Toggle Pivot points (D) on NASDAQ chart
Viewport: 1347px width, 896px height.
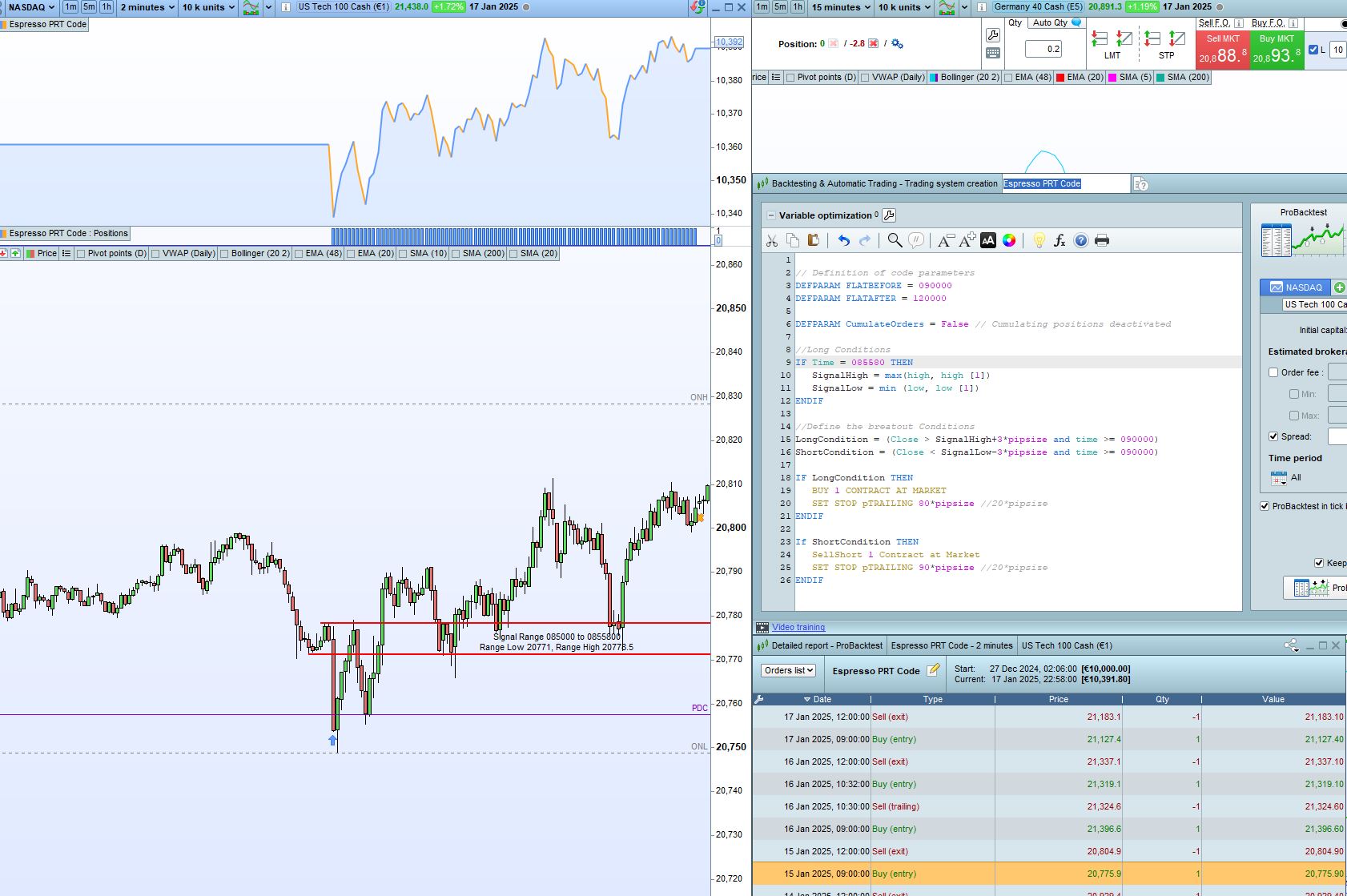pos(81,254)
